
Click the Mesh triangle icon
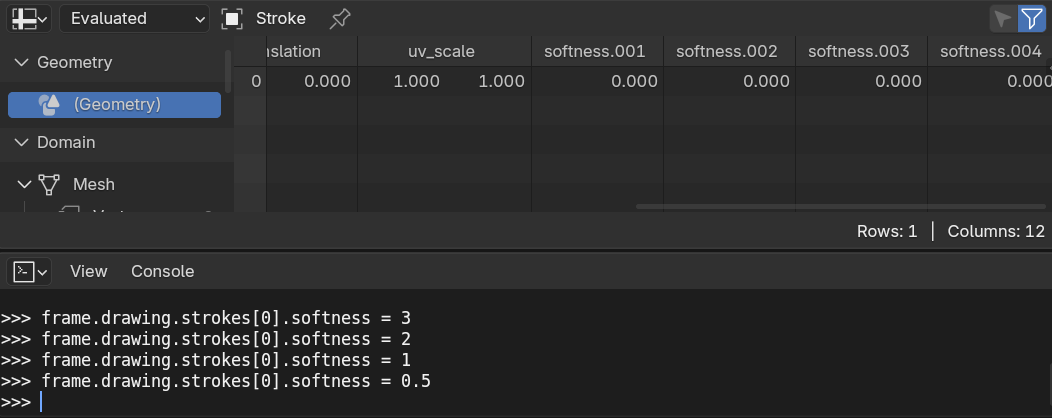click(49, 184)
